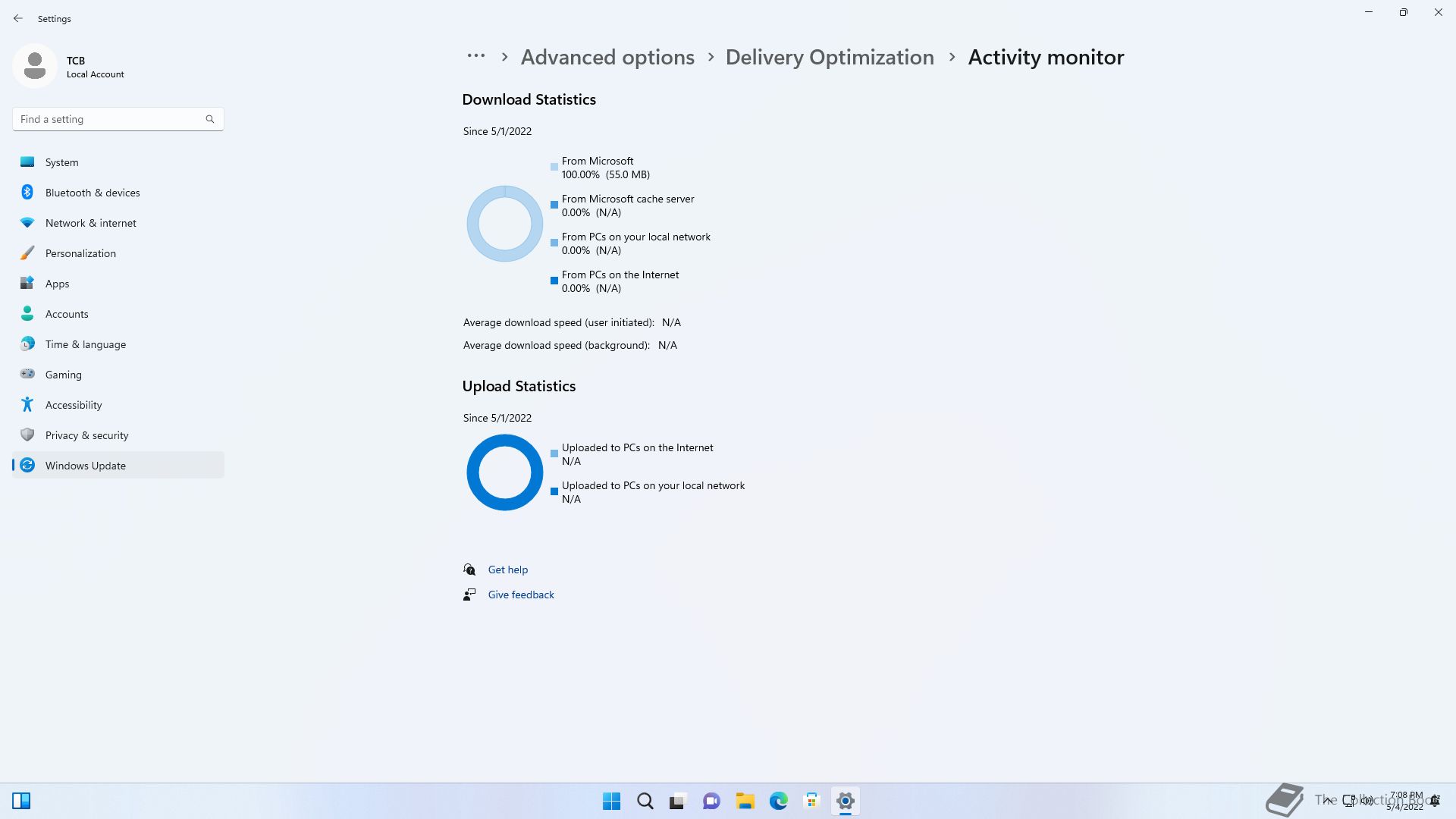Open the clock showing 7:08 PM
This screenshot has width=1456, height=819.
click(x=1405, y=801)
